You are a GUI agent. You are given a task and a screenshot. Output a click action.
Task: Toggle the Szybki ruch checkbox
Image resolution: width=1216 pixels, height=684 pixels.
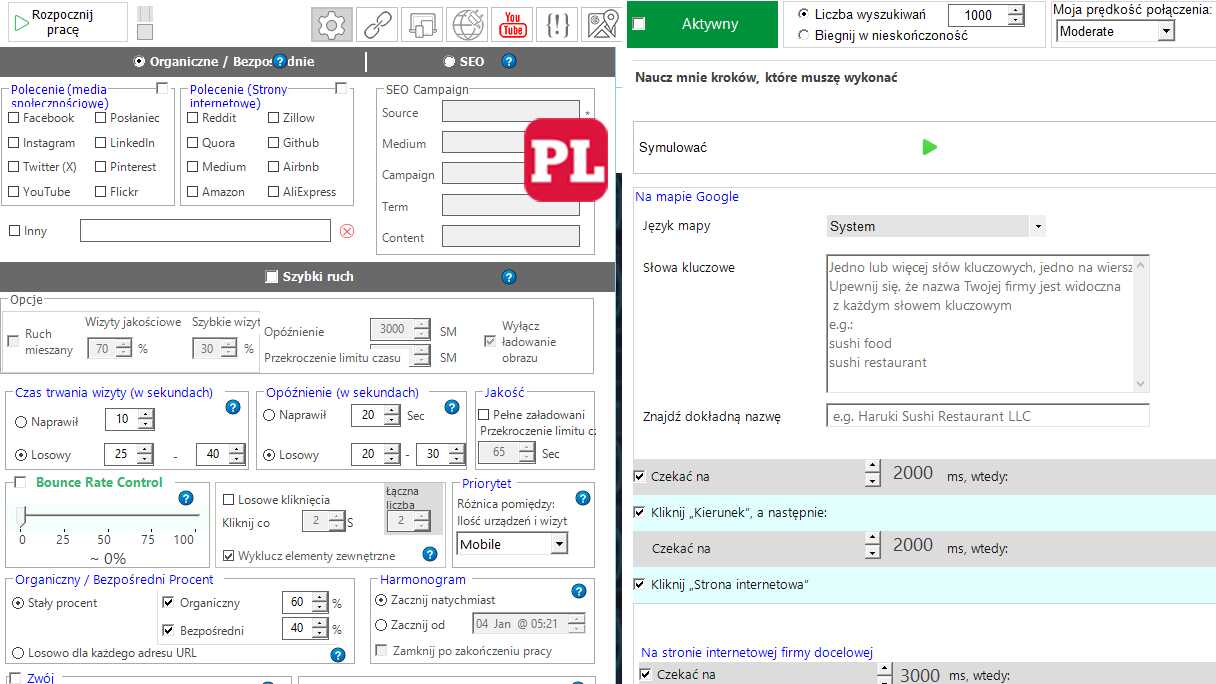click(271, 277)
